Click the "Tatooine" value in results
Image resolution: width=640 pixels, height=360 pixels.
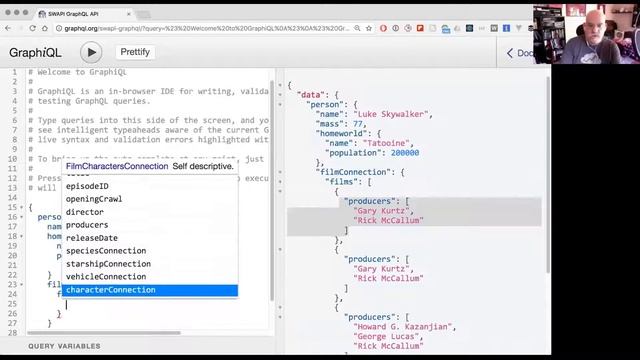386,143
